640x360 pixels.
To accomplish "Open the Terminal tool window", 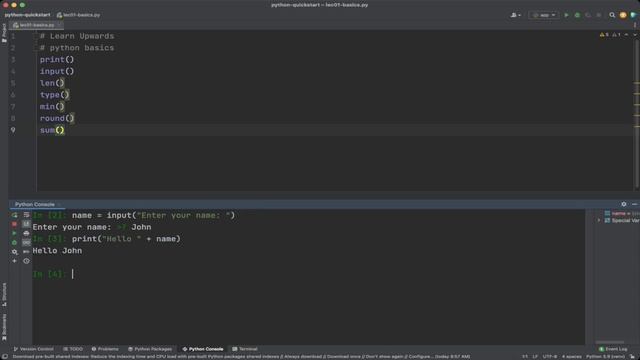I will [245, 349].
